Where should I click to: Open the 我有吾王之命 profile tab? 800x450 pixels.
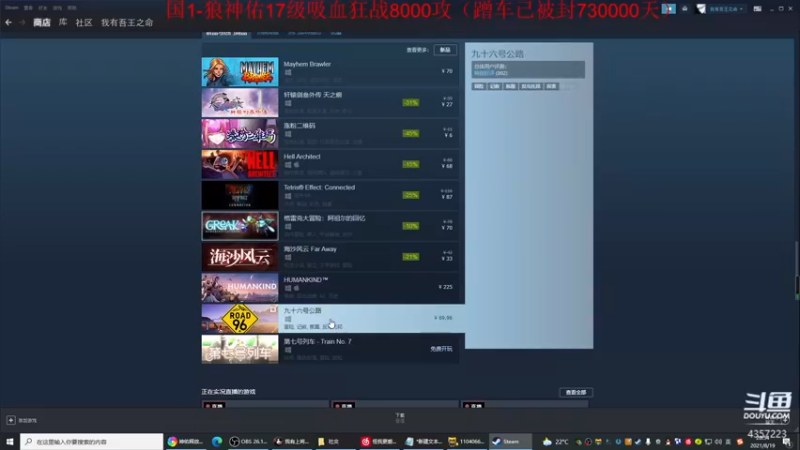[x=127, y=22]
